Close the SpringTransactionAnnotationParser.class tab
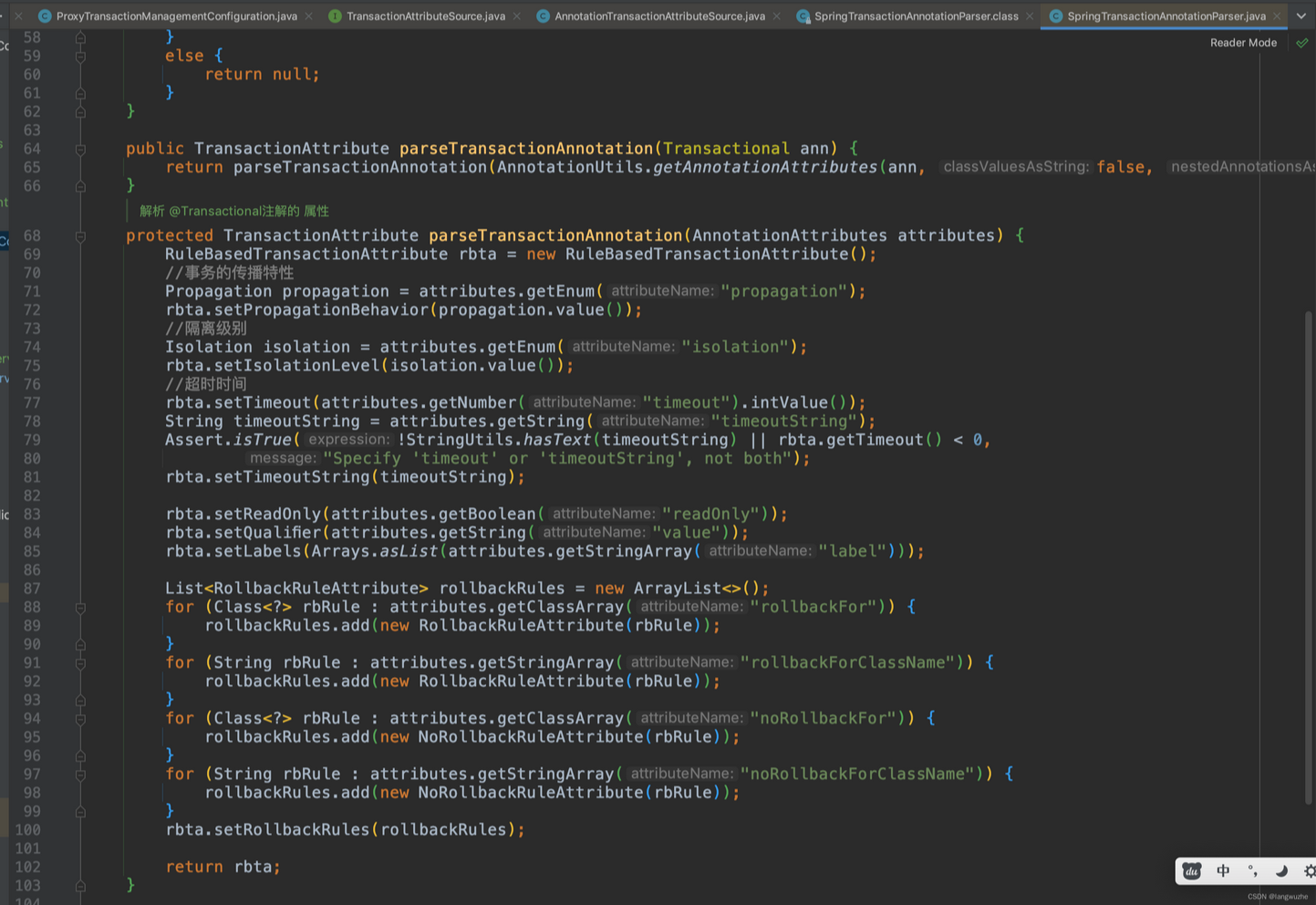 tap(1030, 16)
